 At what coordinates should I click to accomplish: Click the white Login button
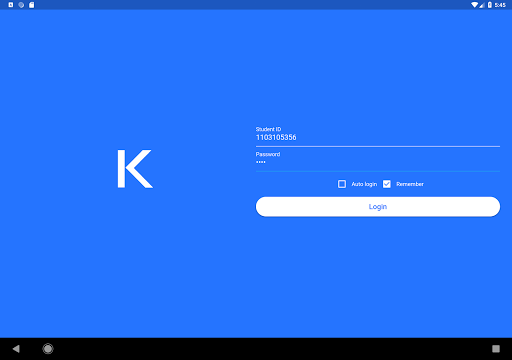378,207
